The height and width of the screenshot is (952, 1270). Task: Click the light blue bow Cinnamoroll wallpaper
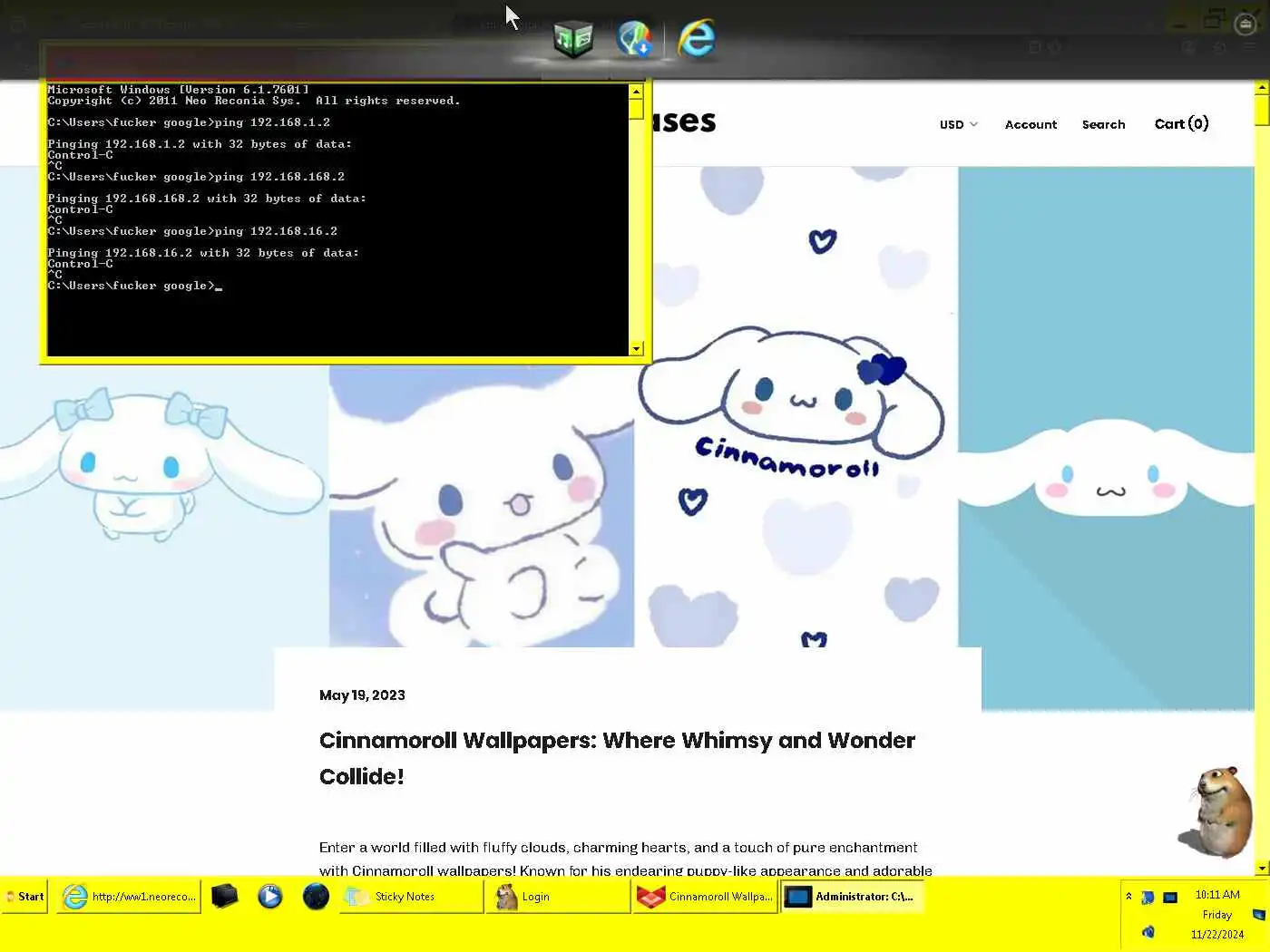point(164,537)
